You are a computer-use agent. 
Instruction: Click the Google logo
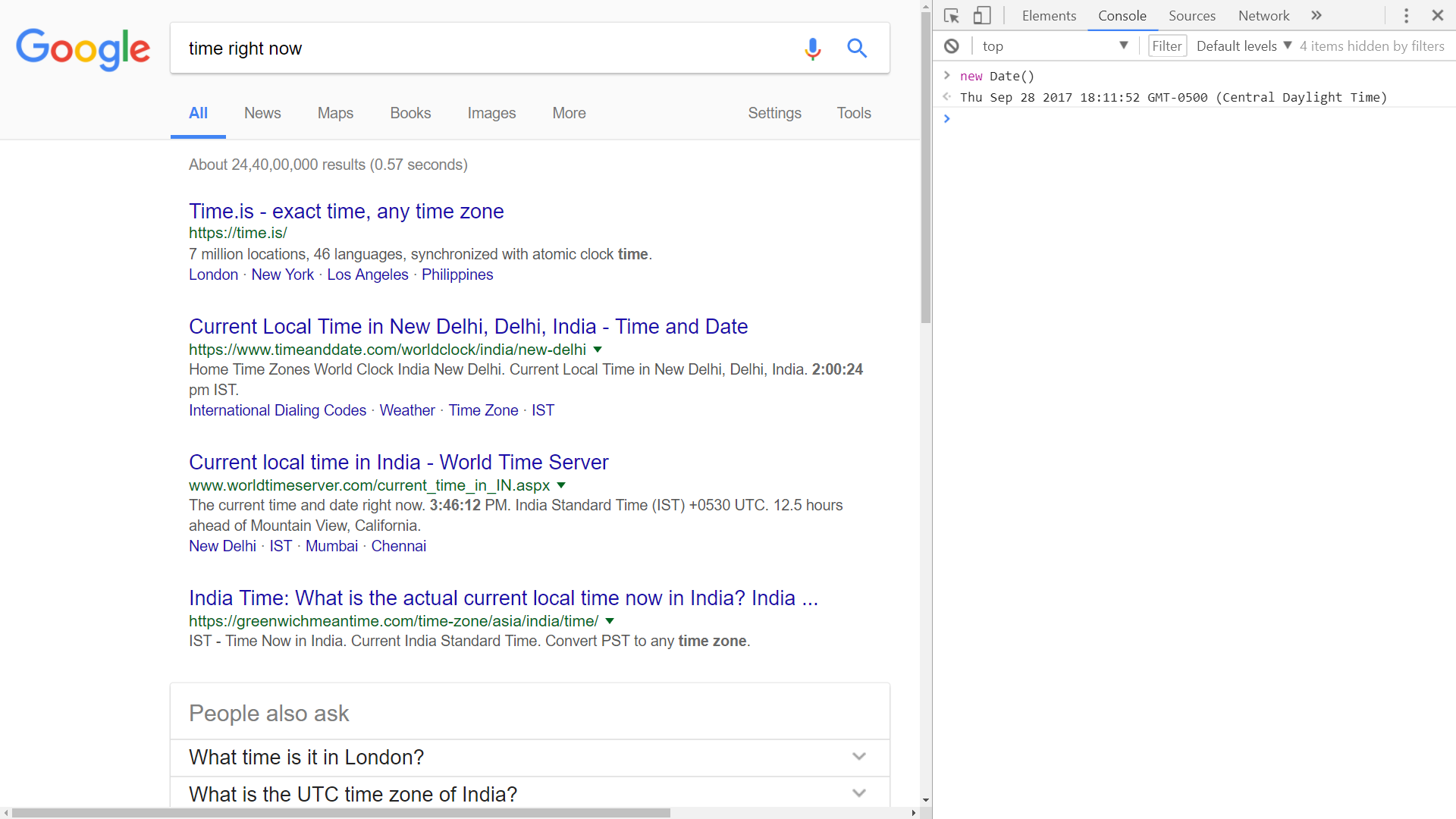[83, 49]
